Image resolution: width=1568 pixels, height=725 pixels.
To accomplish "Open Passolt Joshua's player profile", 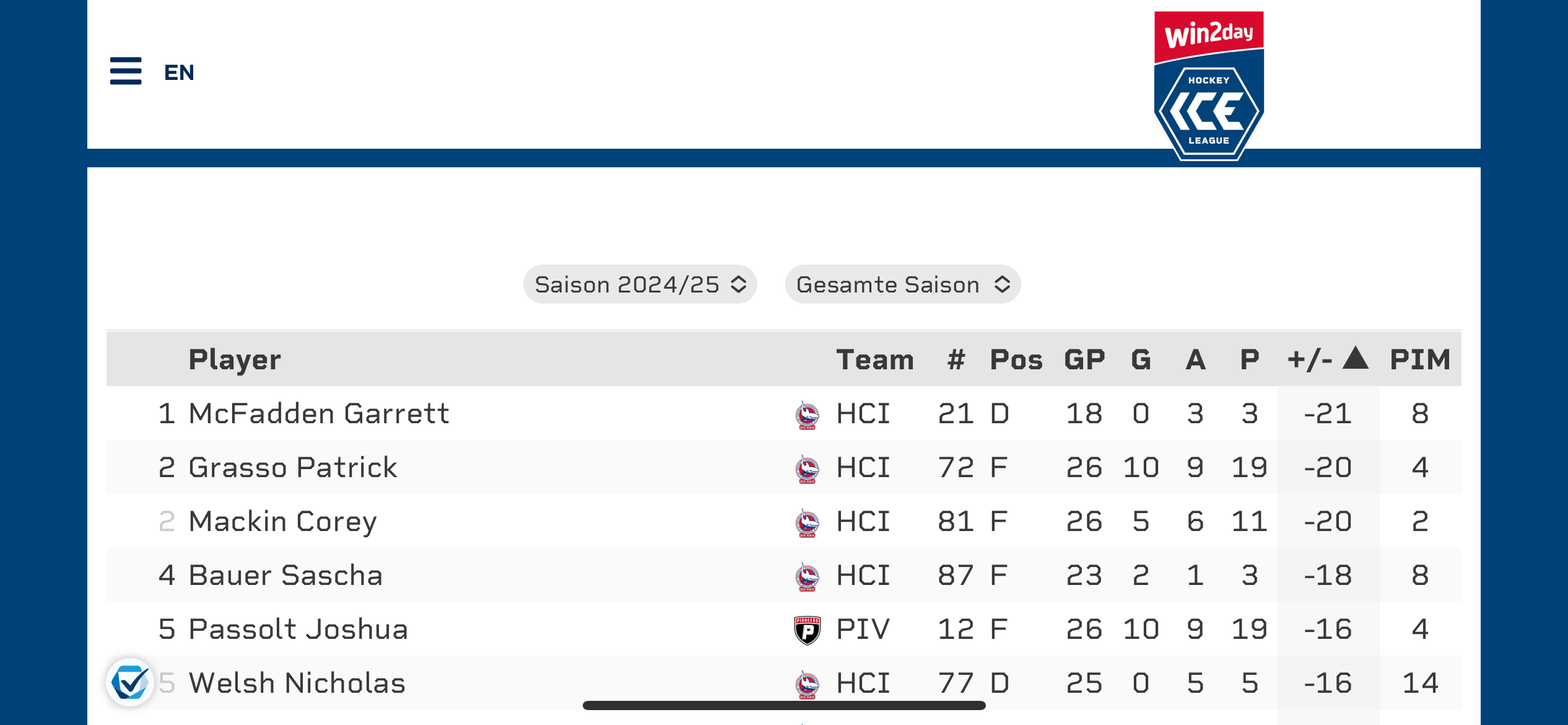I will coord(298,629).
